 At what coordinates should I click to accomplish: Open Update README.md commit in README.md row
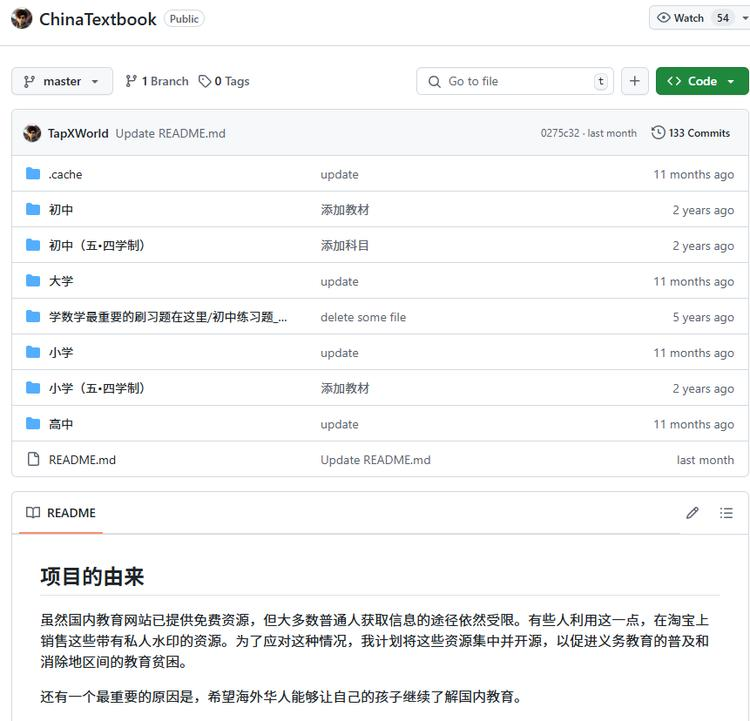tap(375, 460)
